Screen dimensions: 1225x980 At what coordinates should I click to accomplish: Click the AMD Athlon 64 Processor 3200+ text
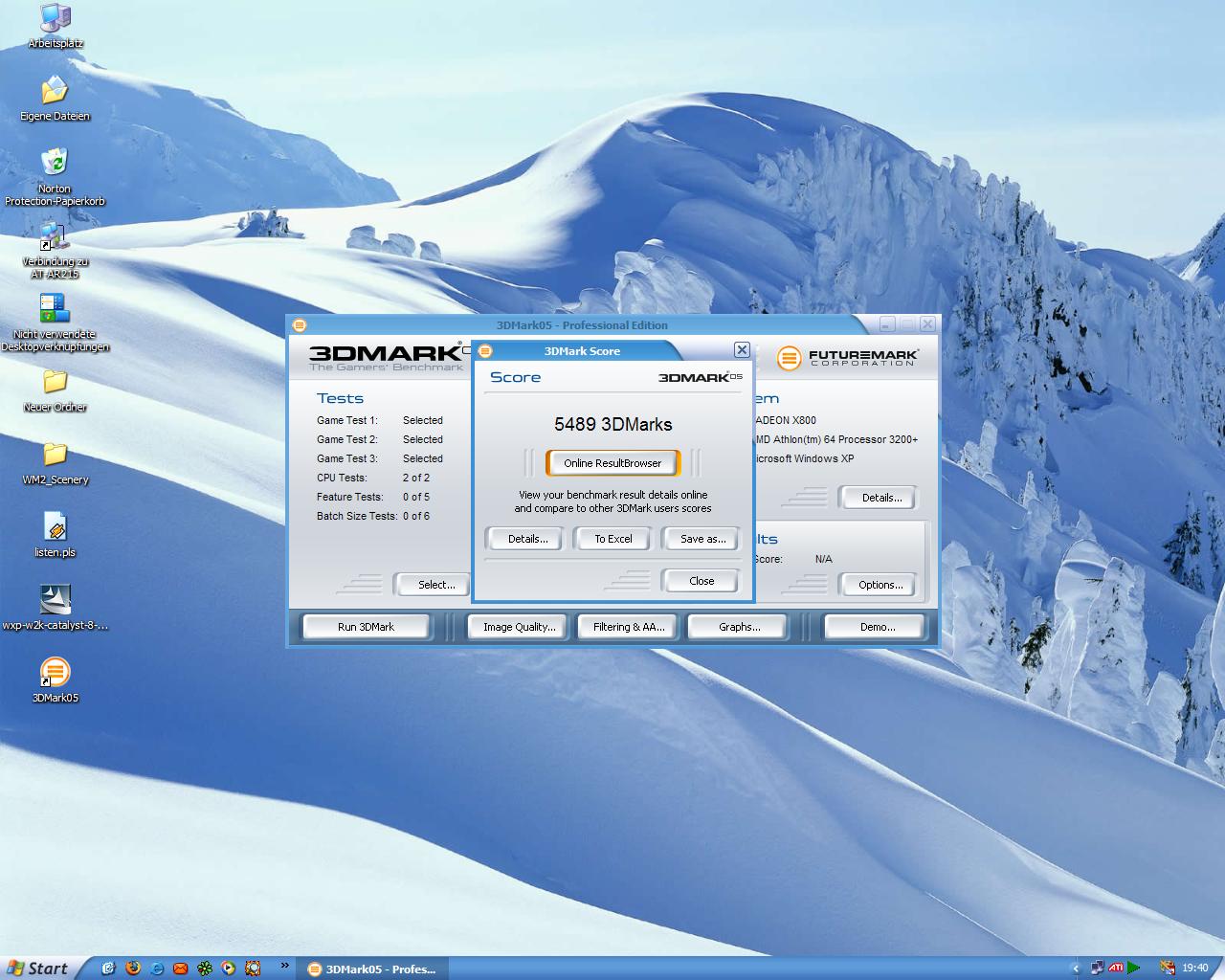point(836,439)
